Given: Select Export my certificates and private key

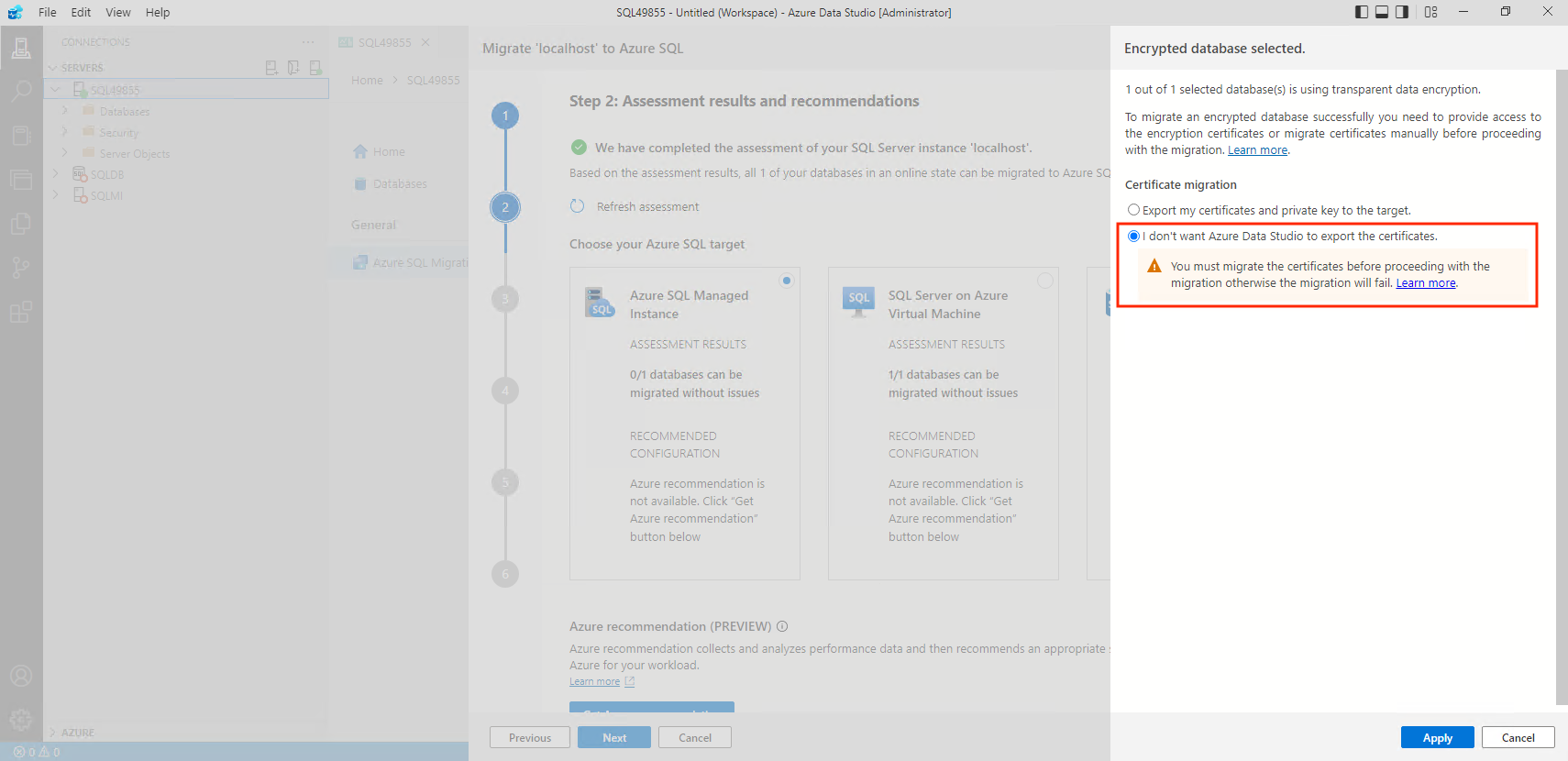Looking at the screenshot, I should coord(1134,210).
